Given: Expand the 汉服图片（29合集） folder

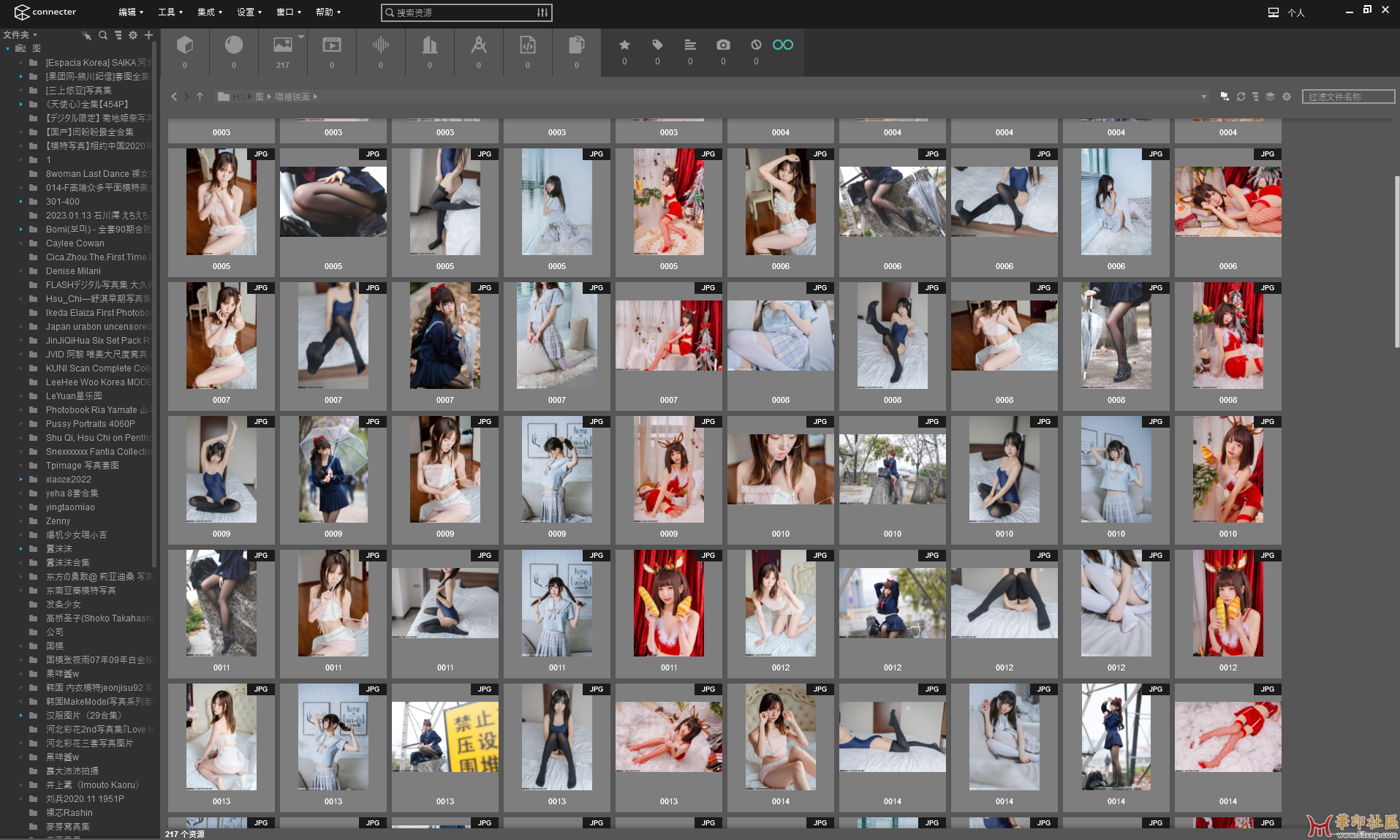Looking at the screenshot, I should click(21, 716).
